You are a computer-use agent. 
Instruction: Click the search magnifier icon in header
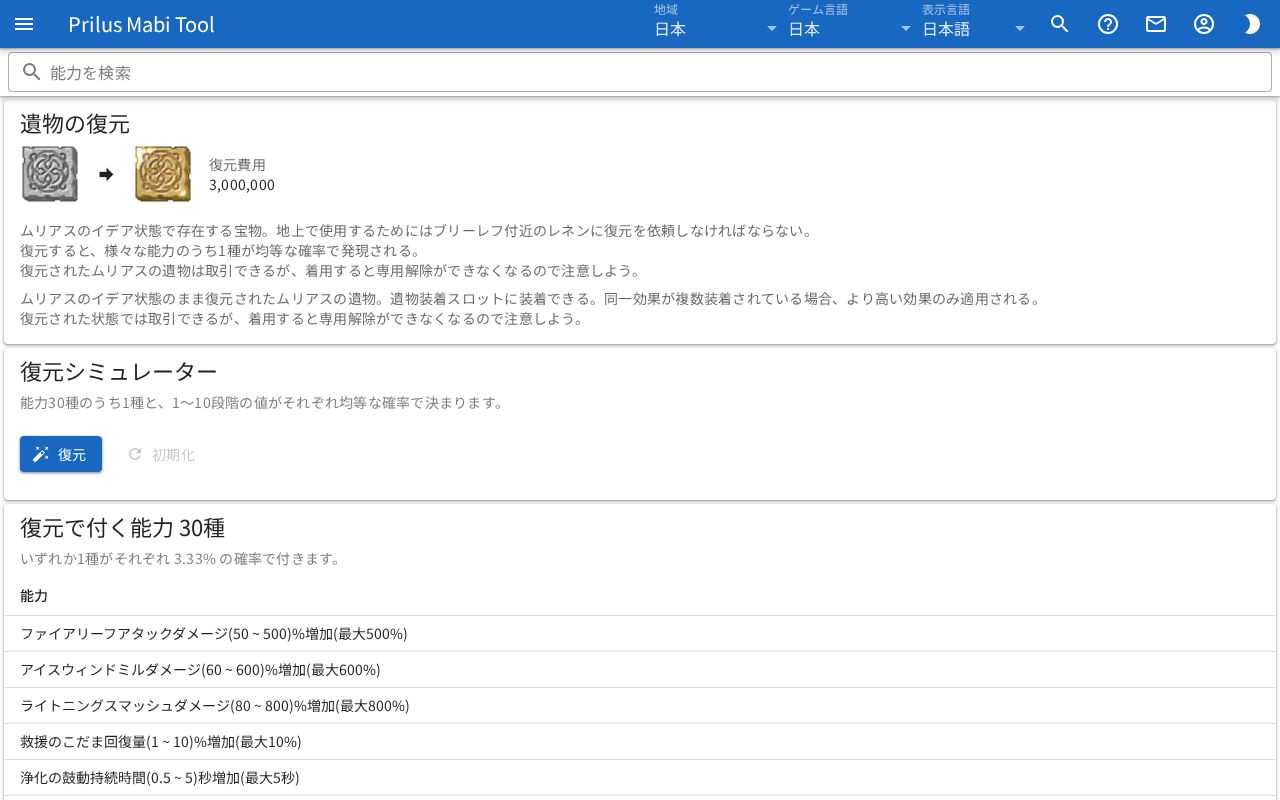[x=1060, y=24]
